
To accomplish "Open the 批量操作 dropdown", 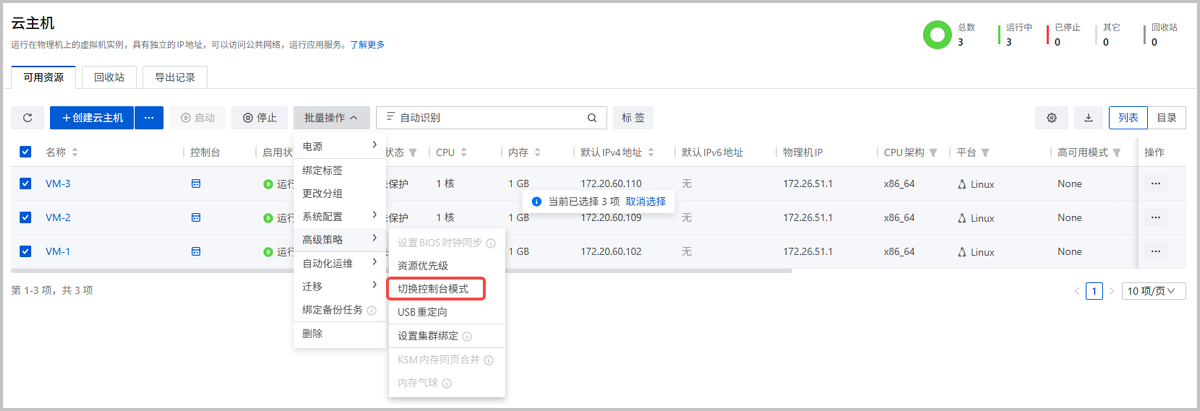I will point(331,118).
